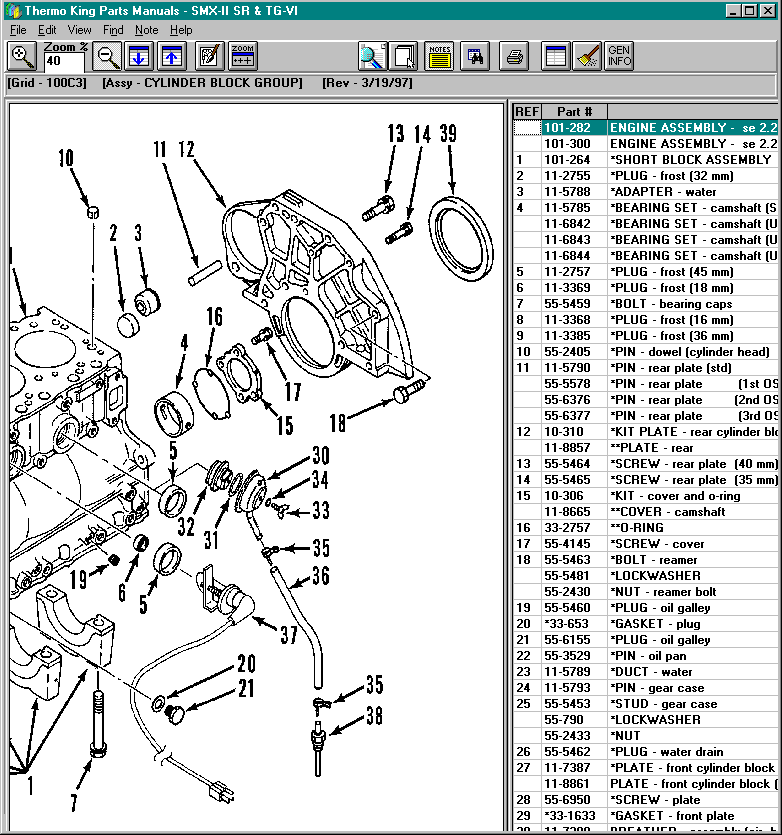Open the GEN INFO toolbar button

click(x=619, y=56)
